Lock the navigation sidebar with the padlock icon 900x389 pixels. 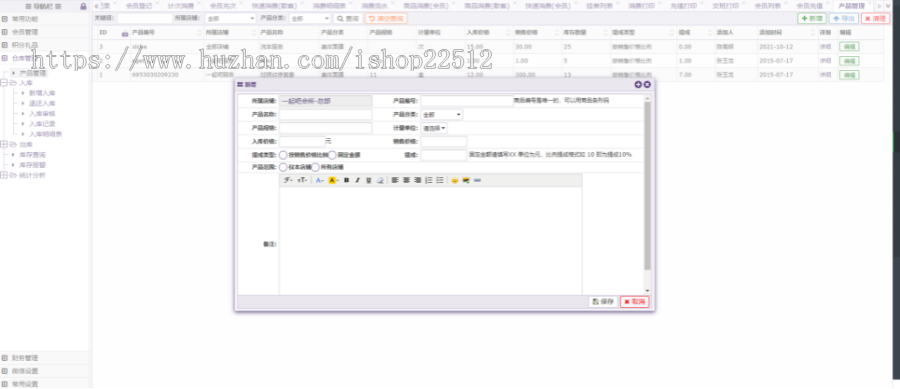pos(83,6)
